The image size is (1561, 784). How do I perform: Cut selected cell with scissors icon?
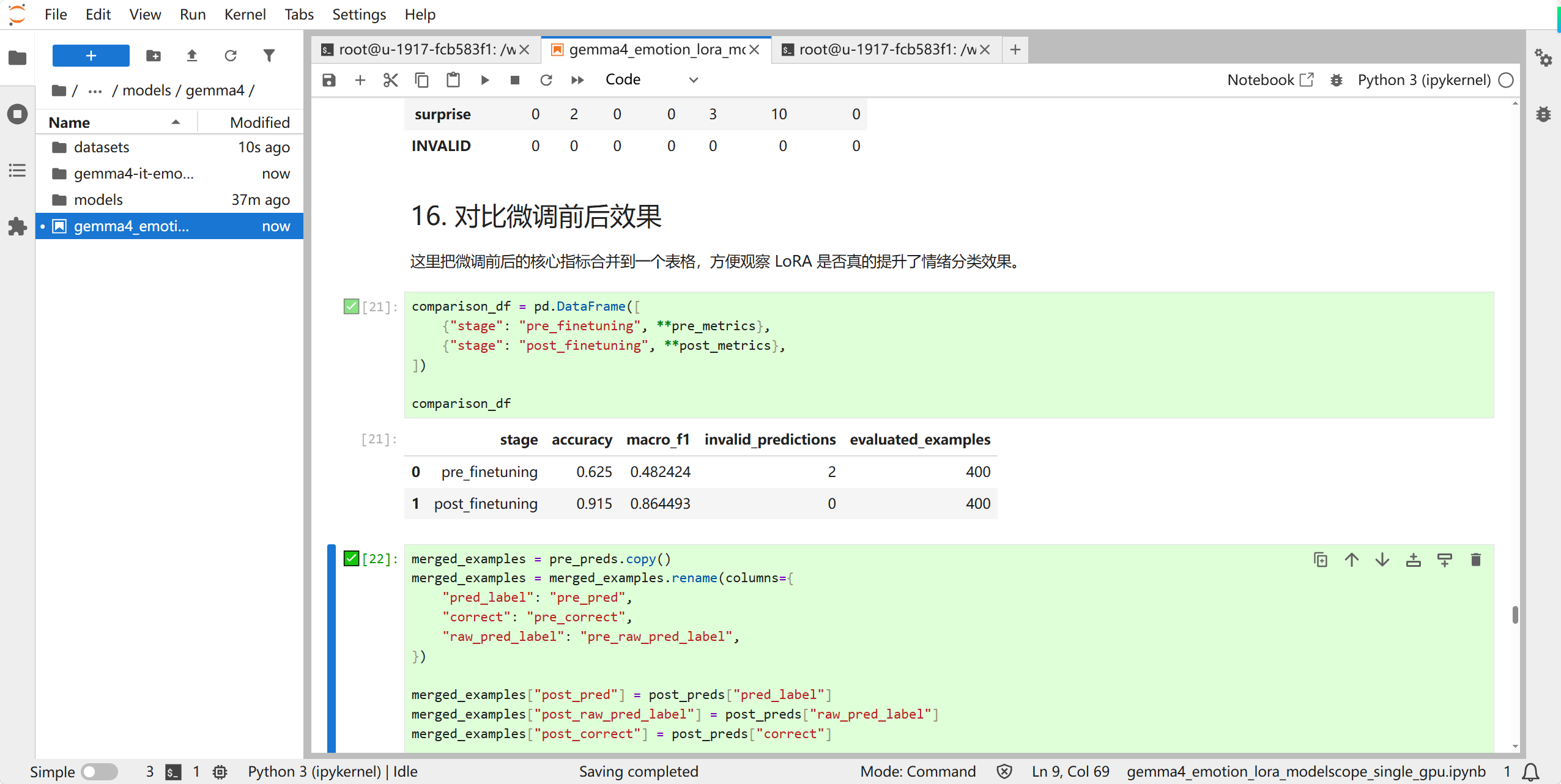coord(391,80)
